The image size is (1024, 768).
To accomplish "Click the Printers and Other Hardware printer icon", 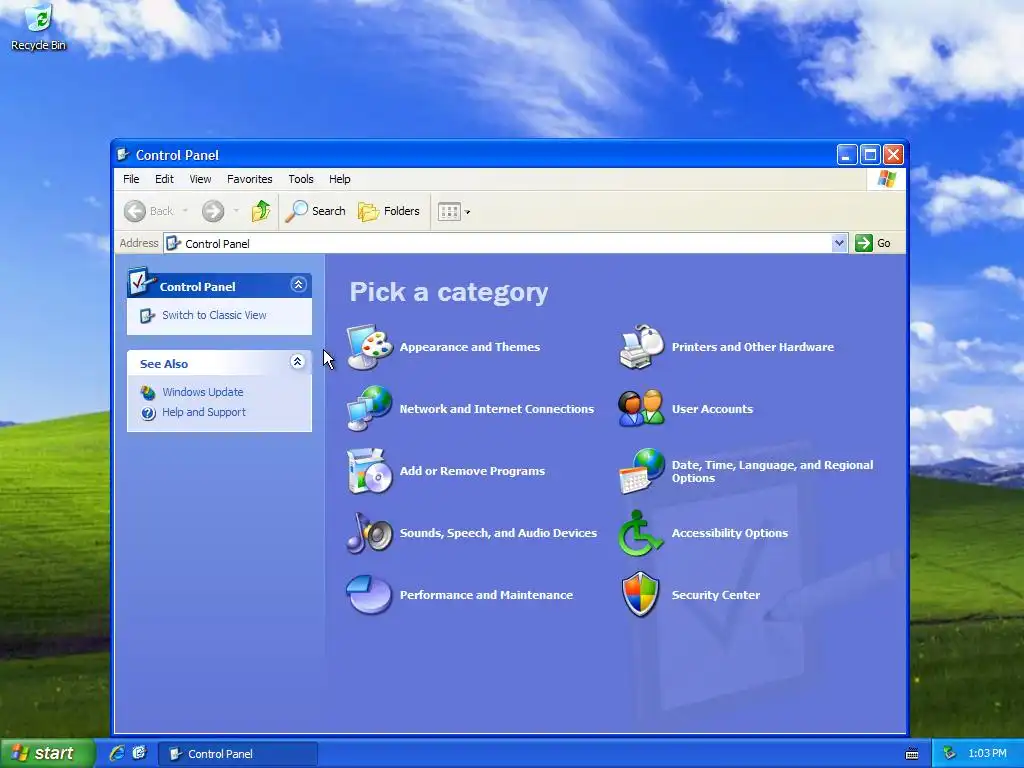I will pos(641,347).
